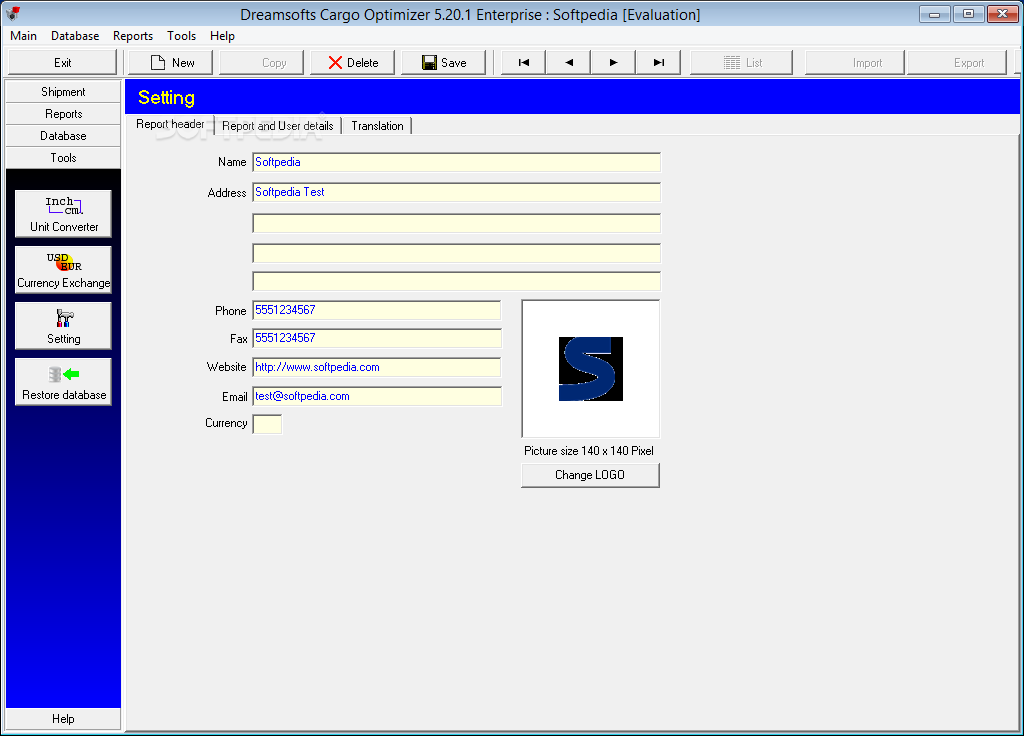Open the Database menu

coord(75,36)
